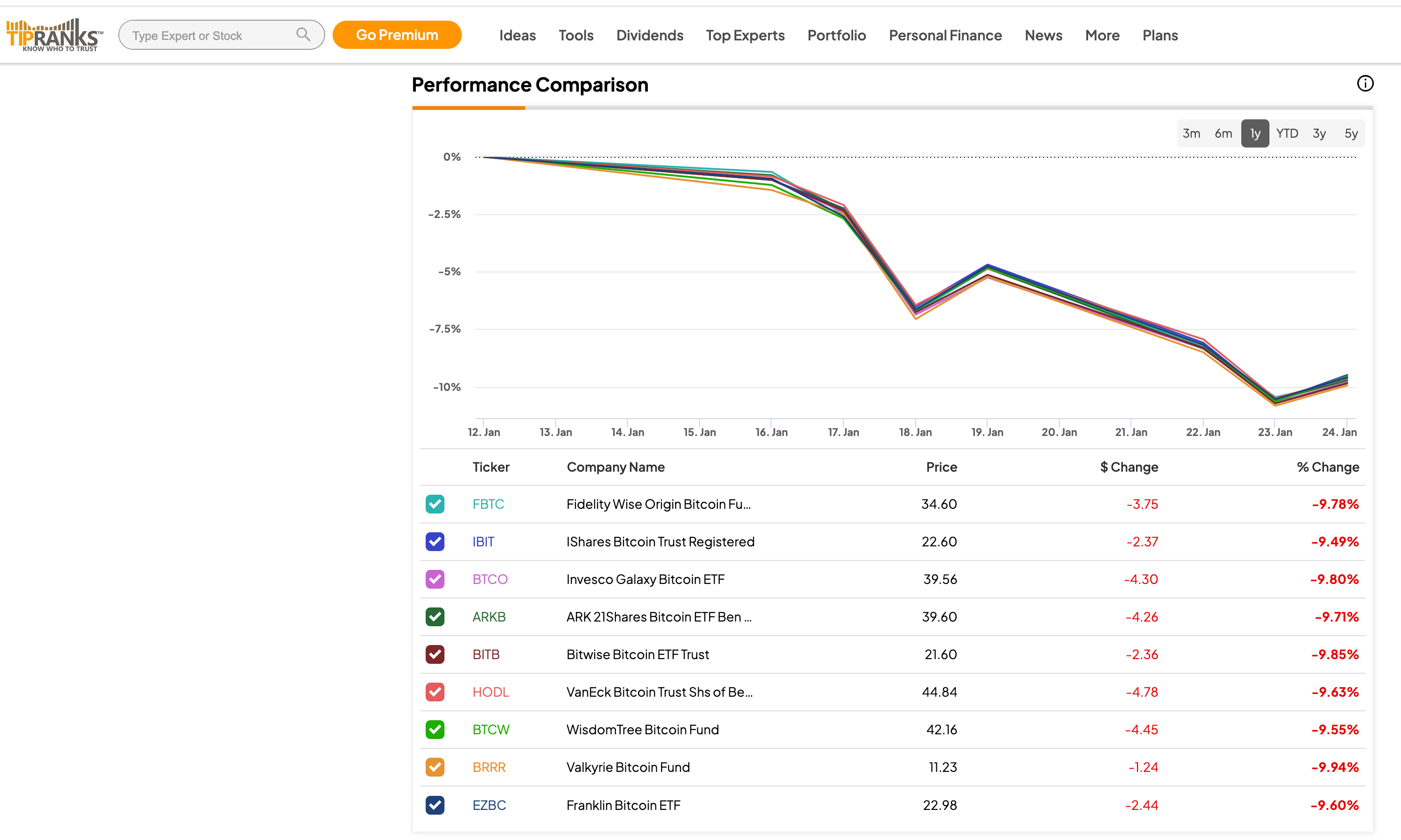Select the 3y chart range
The height and width of the screenshot is (840, 1401).
1319,133
